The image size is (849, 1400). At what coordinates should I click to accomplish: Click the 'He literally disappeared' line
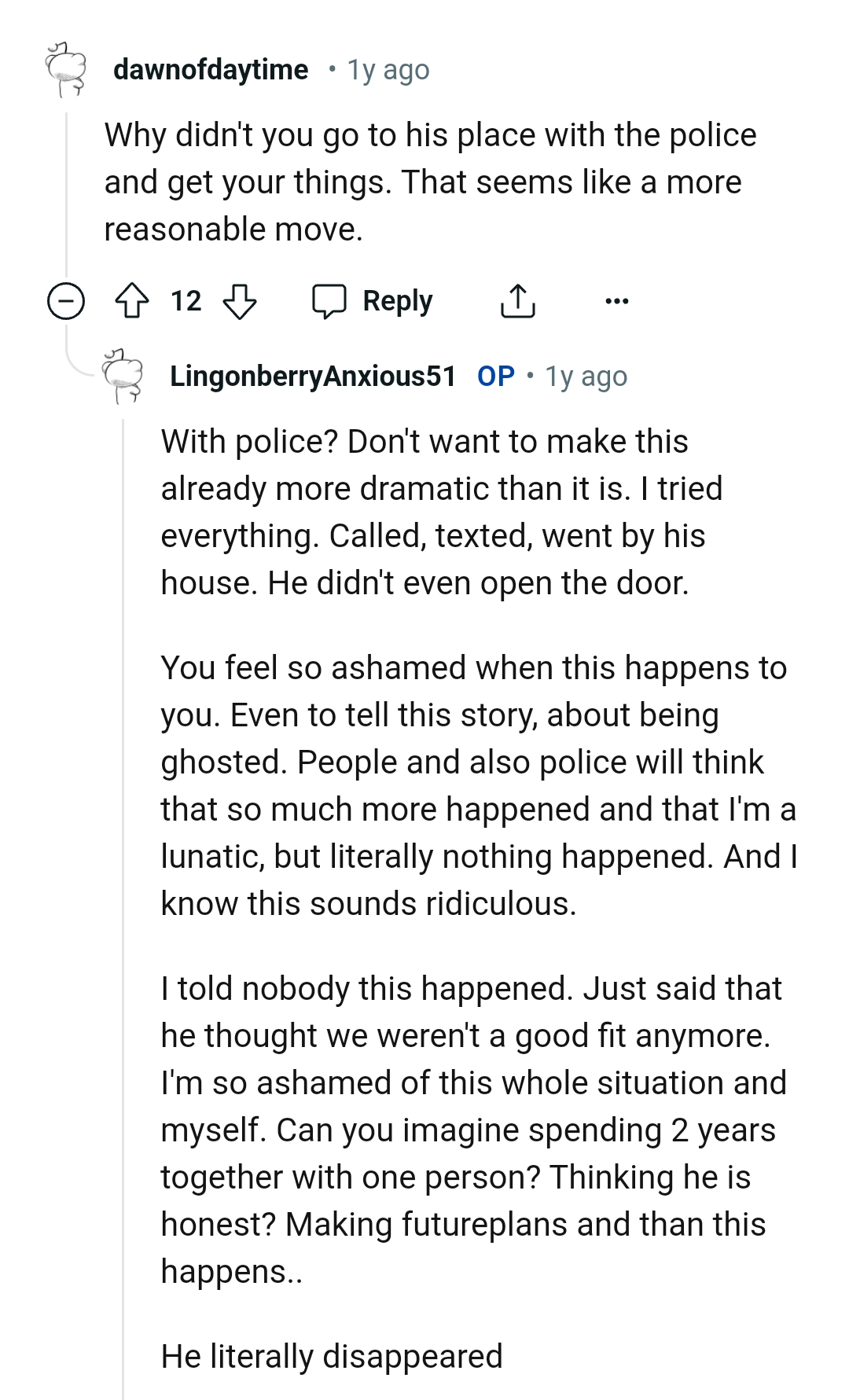click(332, 1357)
